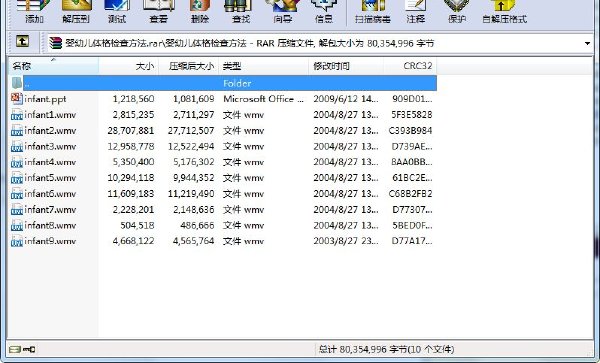Sort by 大小 column header
The image size is (600, 363).
pos(129,66)
